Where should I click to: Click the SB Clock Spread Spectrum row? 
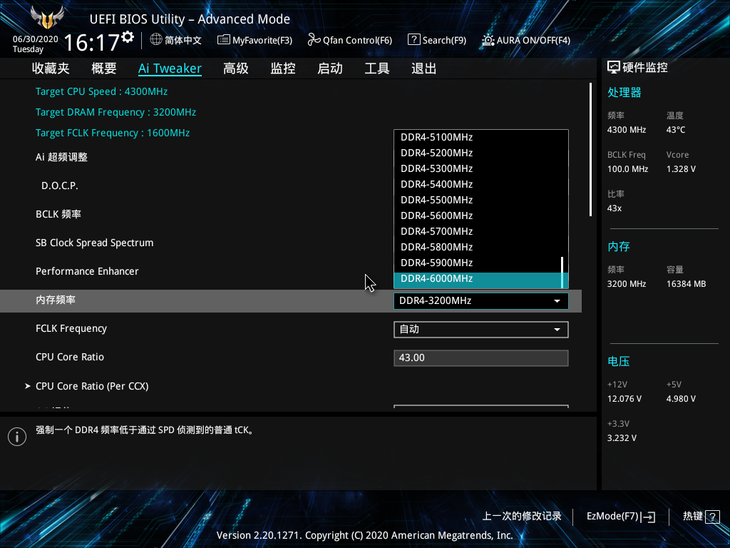pos(95,243)
